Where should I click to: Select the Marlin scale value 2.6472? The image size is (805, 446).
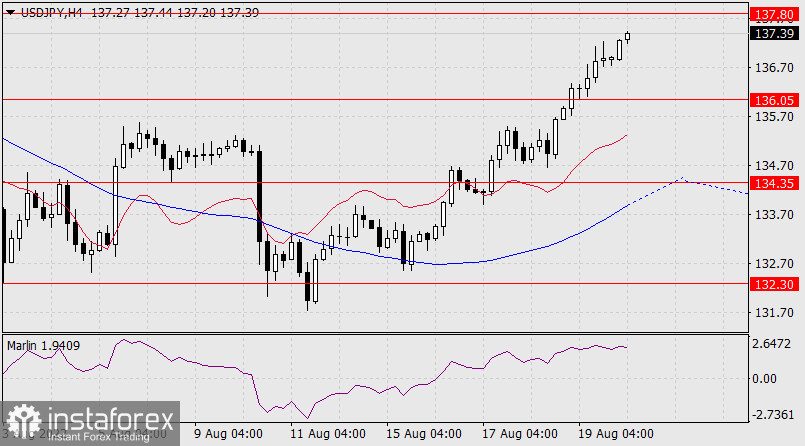(x=772, y=344)
